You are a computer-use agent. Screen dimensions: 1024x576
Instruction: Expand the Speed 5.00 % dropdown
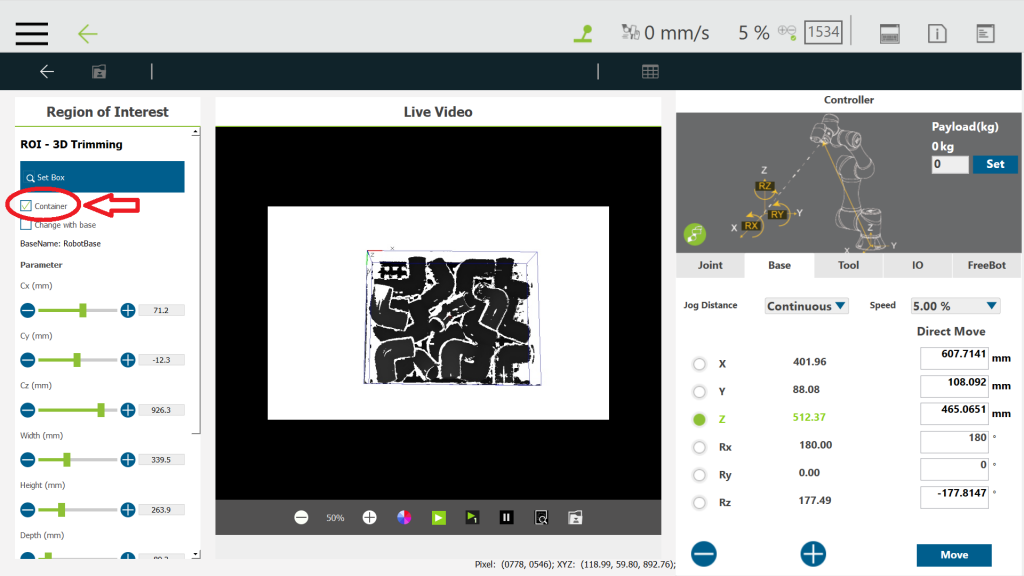955,306
